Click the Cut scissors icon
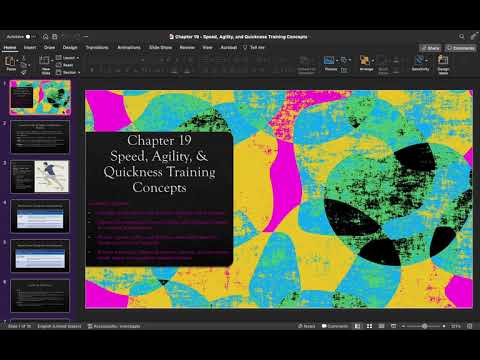 (24, 58)
